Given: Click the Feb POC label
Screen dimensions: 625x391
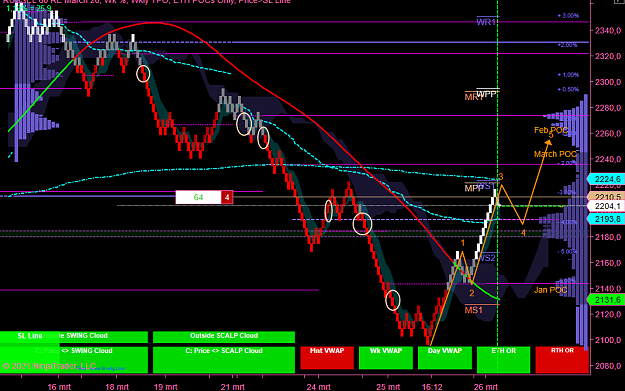Looking at the screenshot, I should click(x=551, y=130).
